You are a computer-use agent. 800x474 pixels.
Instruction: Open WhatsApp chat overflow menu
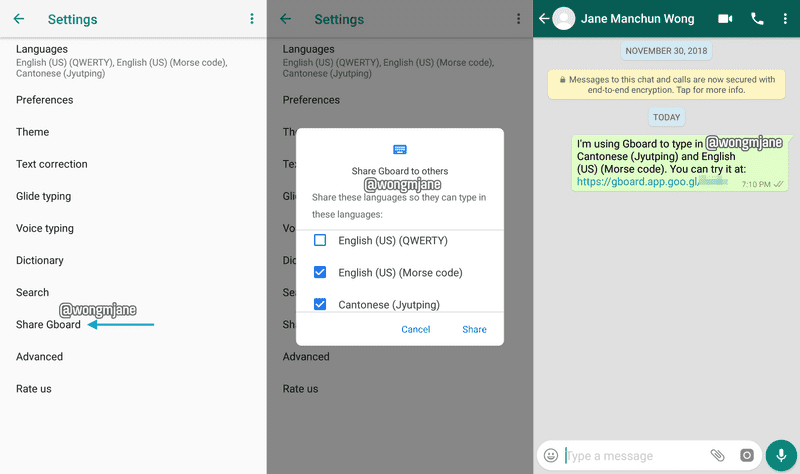pos(785,19)
